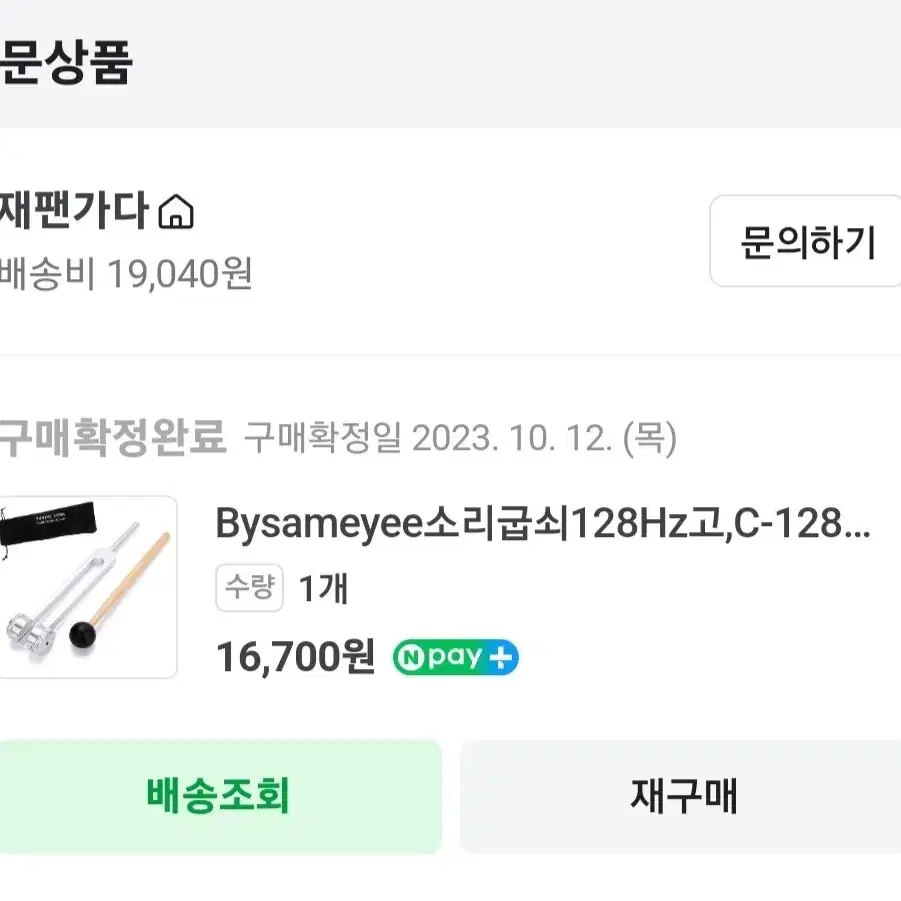Click the 재팬가다 store name

[x=73, y=210]
